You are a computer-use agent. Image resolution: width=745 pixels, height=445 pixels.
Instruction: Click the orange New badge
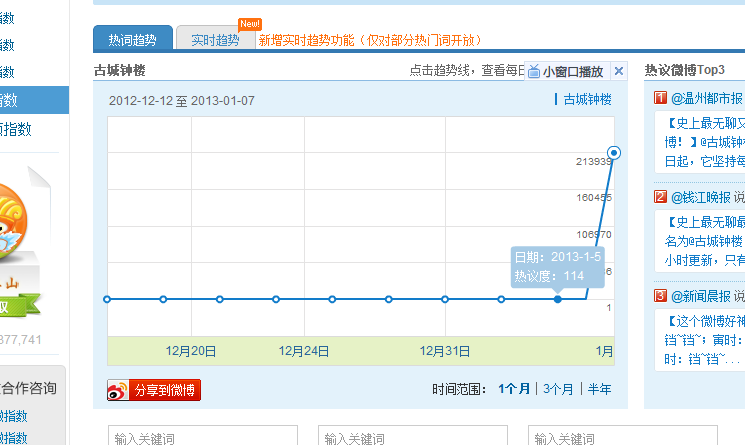pyautogui.click(x=250, y=24)
